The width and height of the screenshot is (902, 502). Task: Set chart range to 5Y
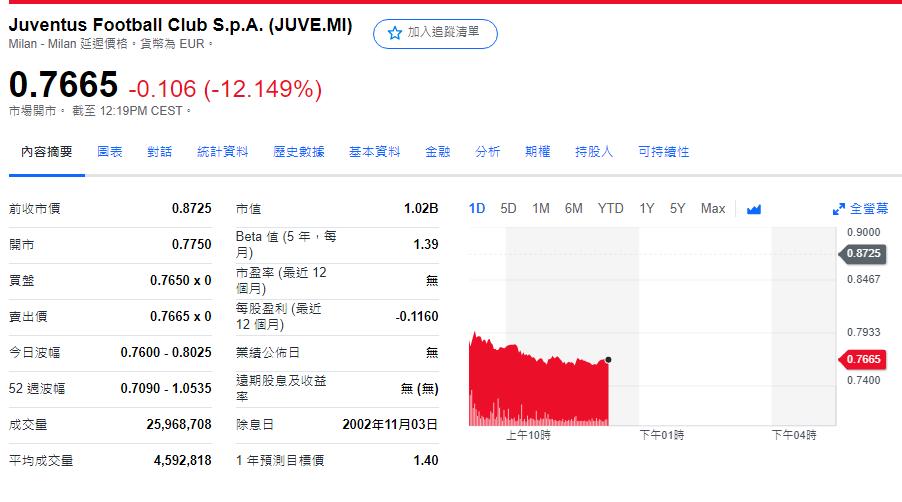tap(678, 208)
